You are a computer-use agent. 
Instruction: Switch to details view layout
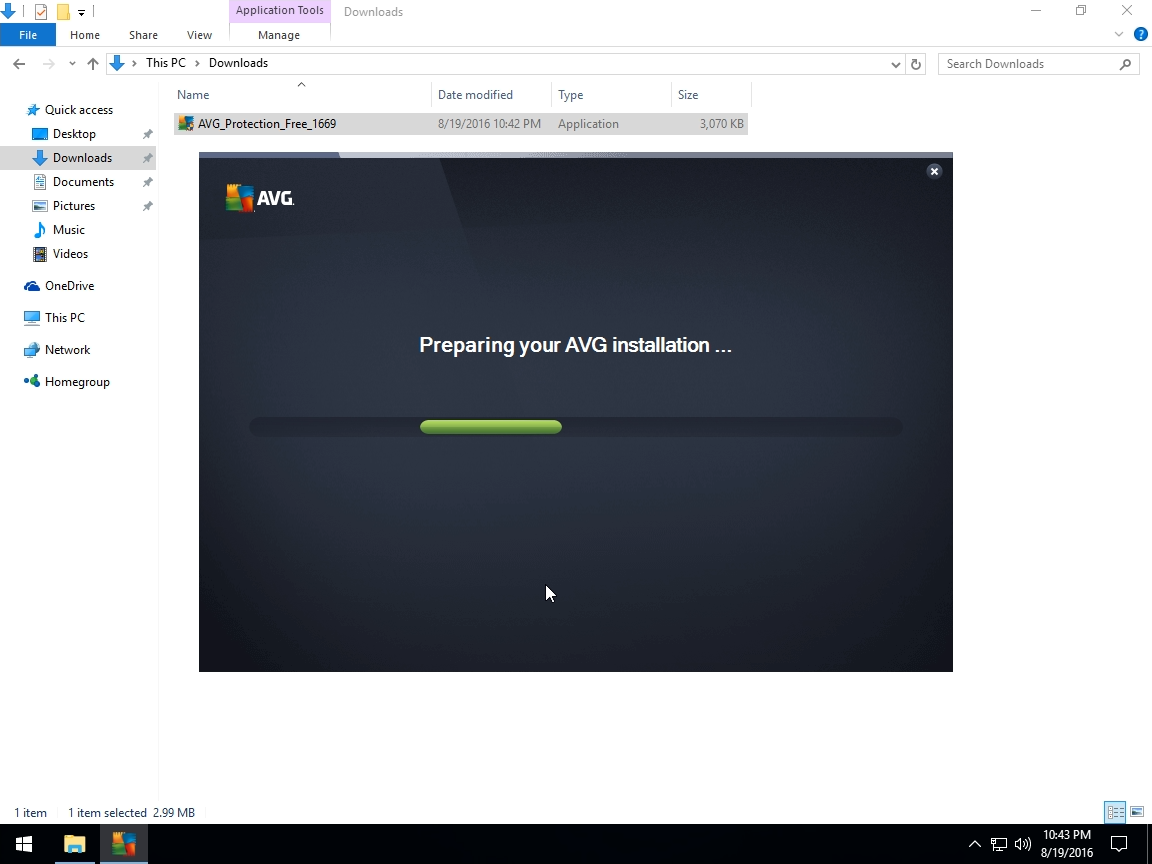[x=1115, y=812]
